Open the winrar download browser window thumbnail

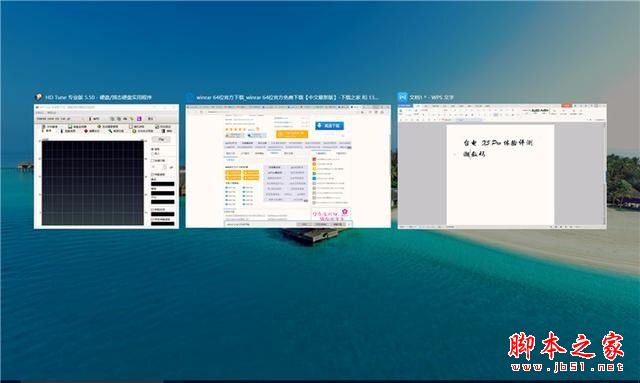pyautogui.click(x=288, y=166)
